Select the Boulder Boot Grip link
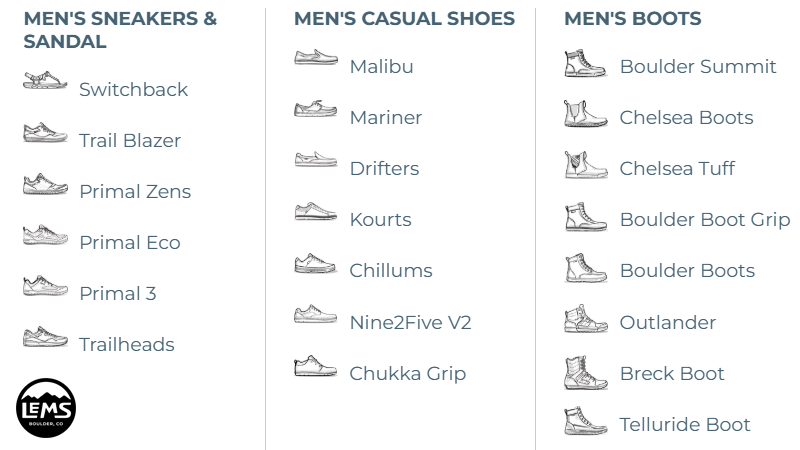The width and height of the screenshot is (800, 450). coord(705,219)
